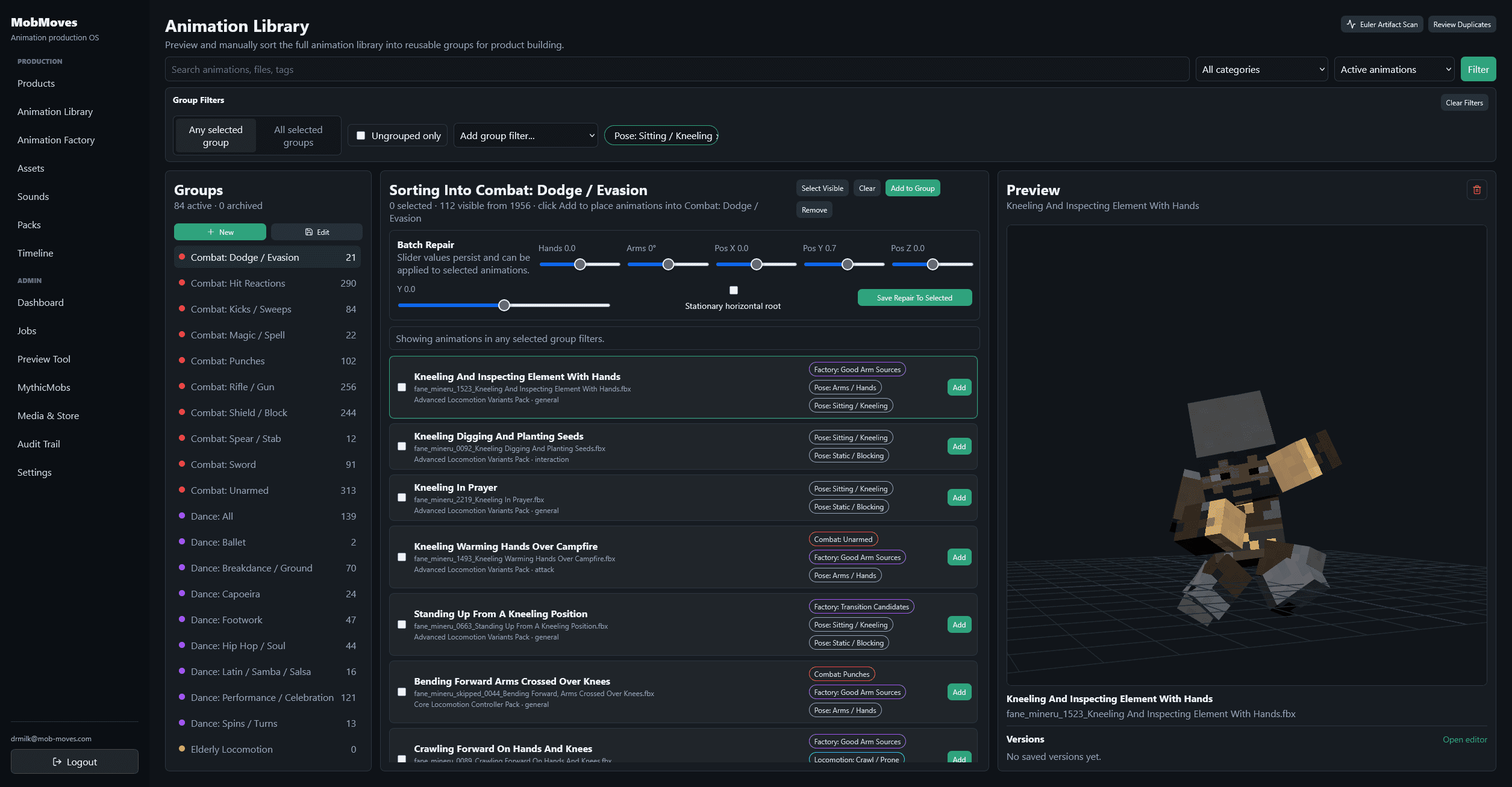The image size is (1512, 787).
Task: Go to Products in sidebar
Action: pyautogui.click(x=36, y=83)
